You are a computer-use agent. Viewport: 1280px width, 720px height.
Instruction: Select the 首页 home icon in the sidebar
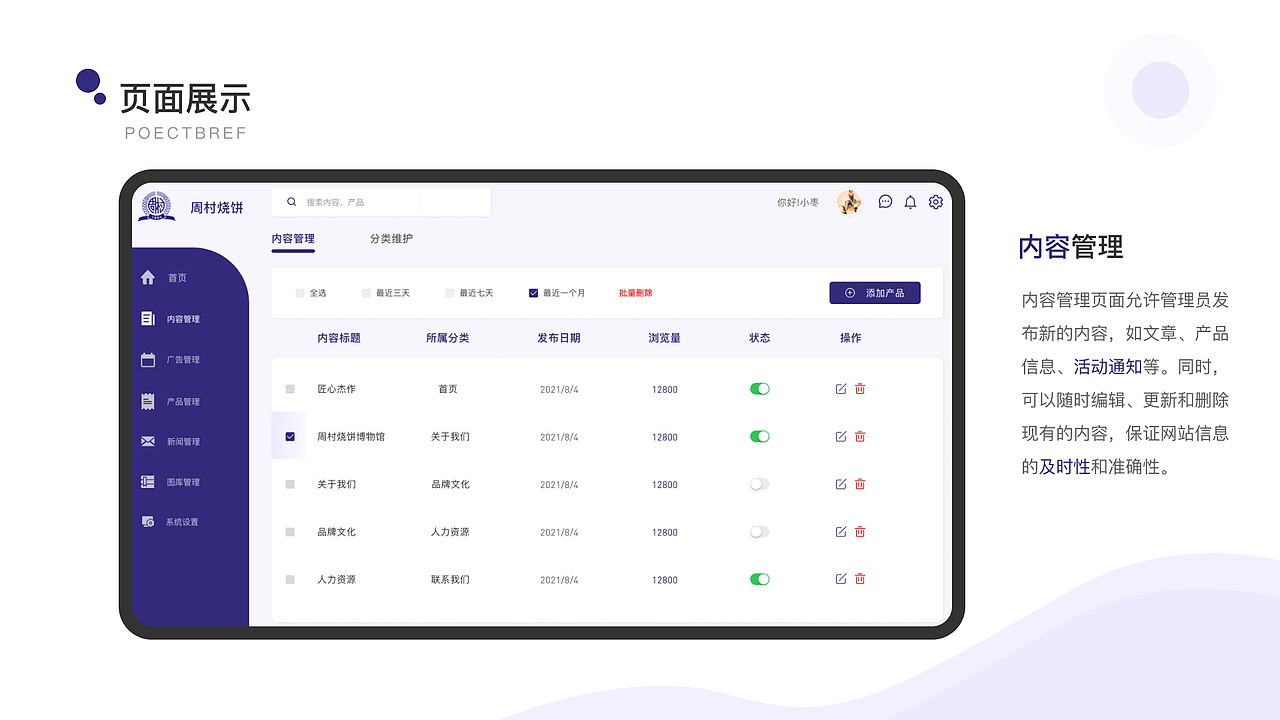(147, 278)
